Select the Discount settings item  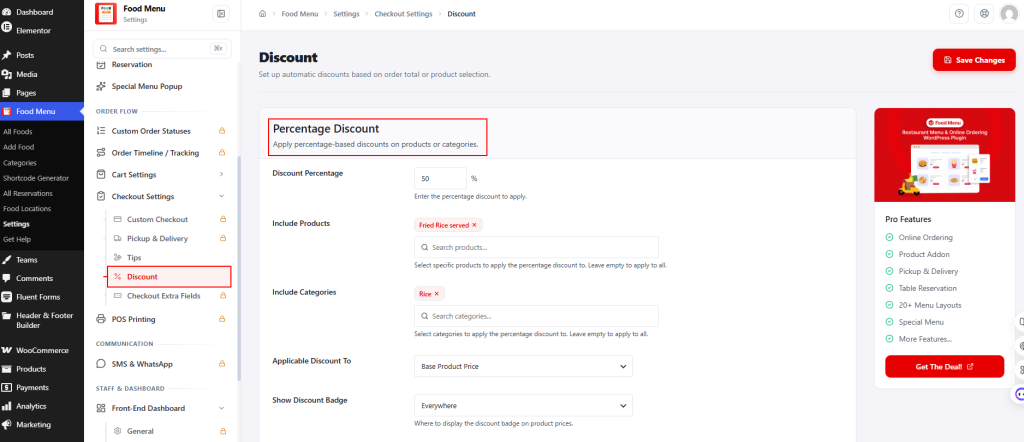point(169,277)
